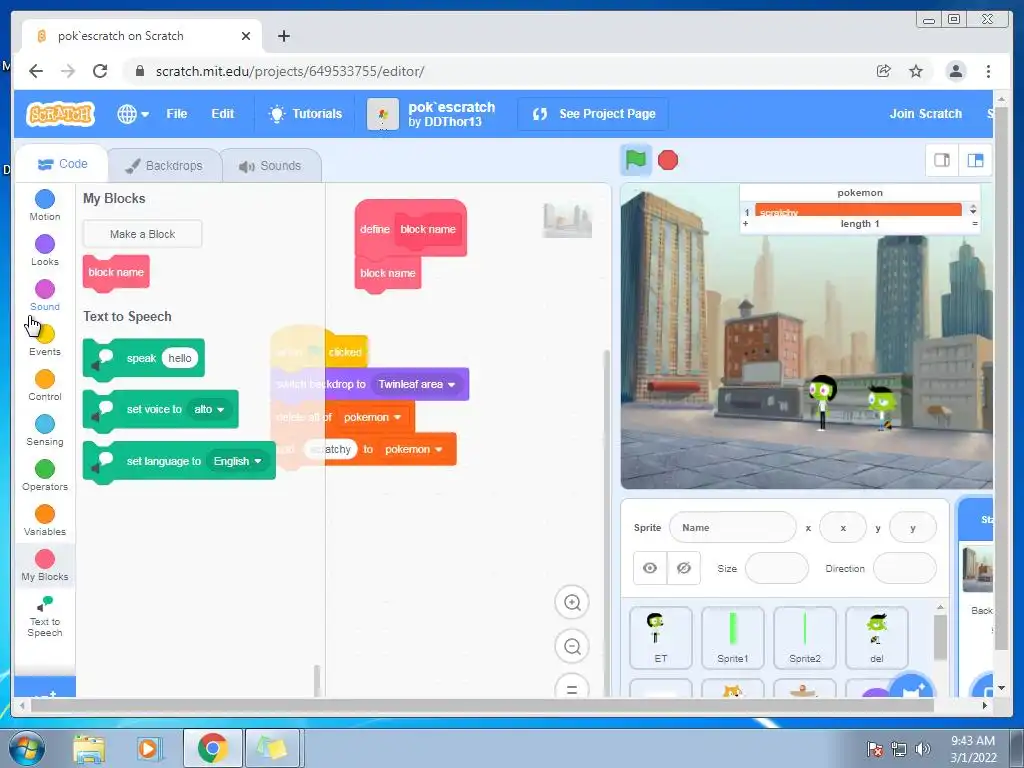Click the green flag to run project
This screenshot has height=768, width=1024.
(635, 160)
